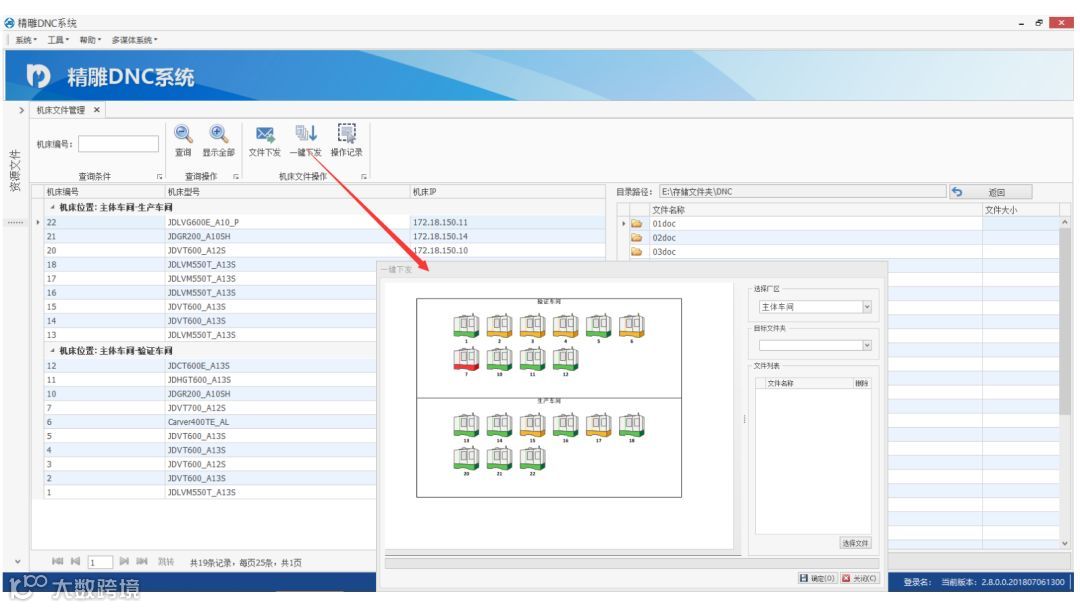Open the 目标文件夹 dropdown
This screenshot has height=608, width=1080.
click(x=866, y=346)
